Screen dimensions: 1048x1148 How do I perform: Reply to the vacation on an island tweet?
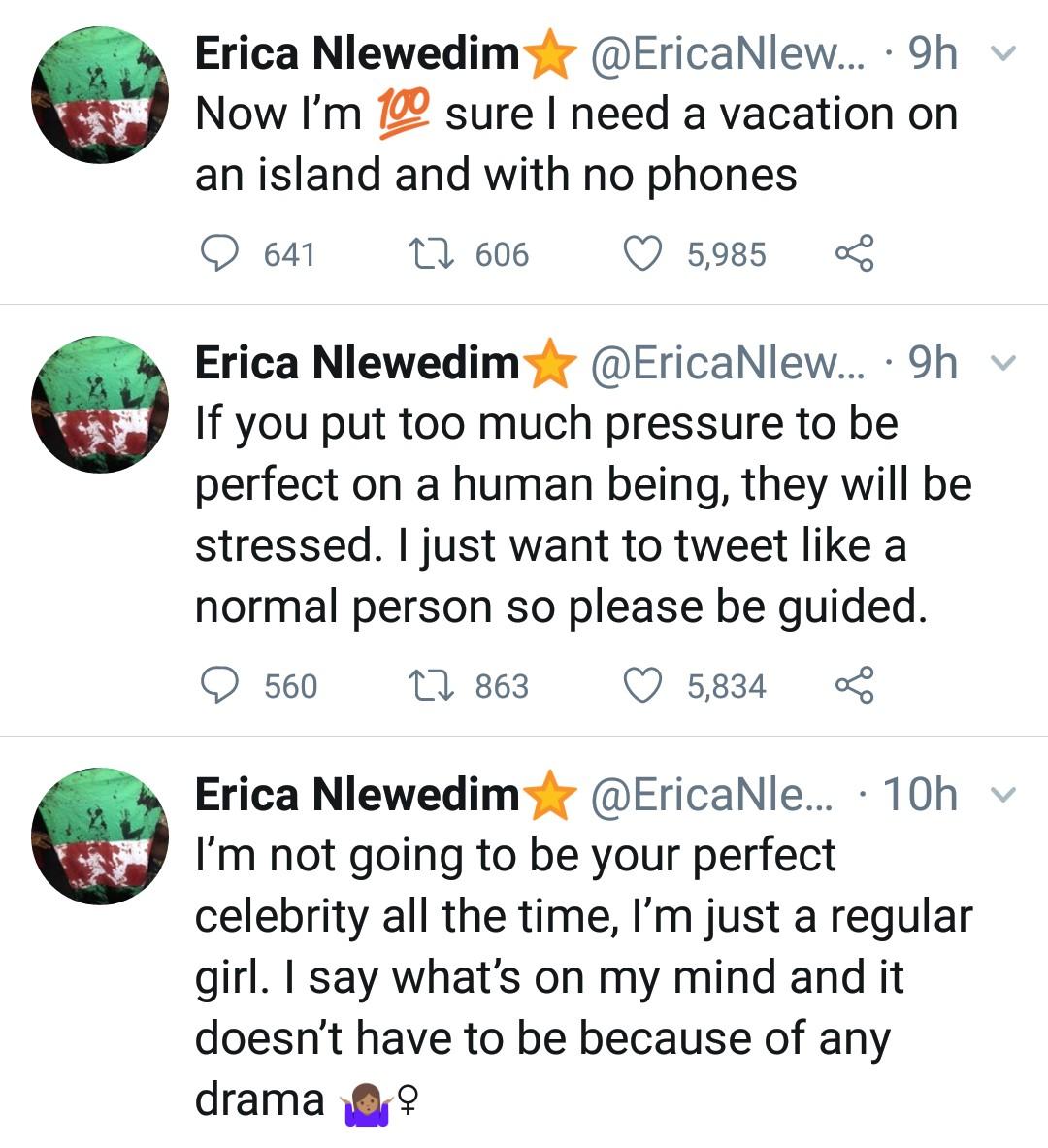click(x=219, y=253)
